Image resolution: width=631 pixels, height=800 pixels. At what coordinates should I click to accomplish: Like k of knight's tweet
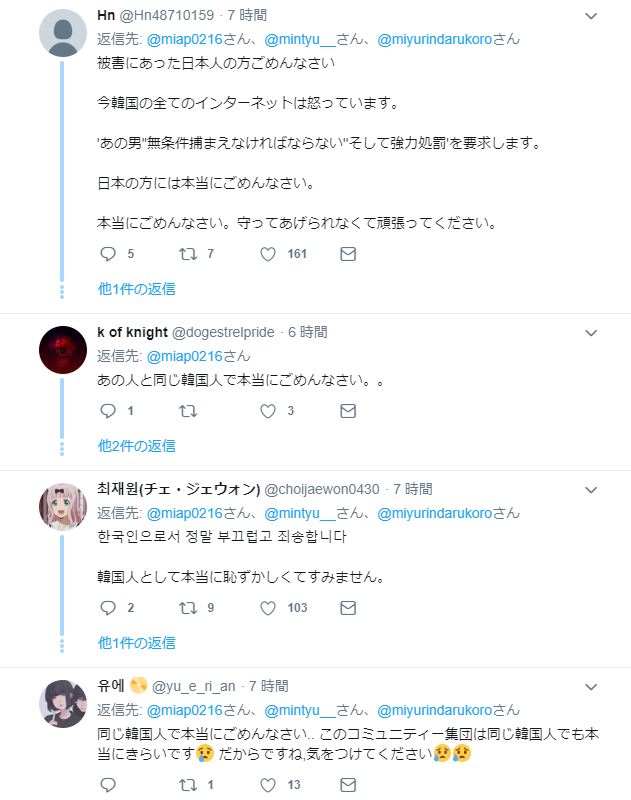(x=268, y=411)
